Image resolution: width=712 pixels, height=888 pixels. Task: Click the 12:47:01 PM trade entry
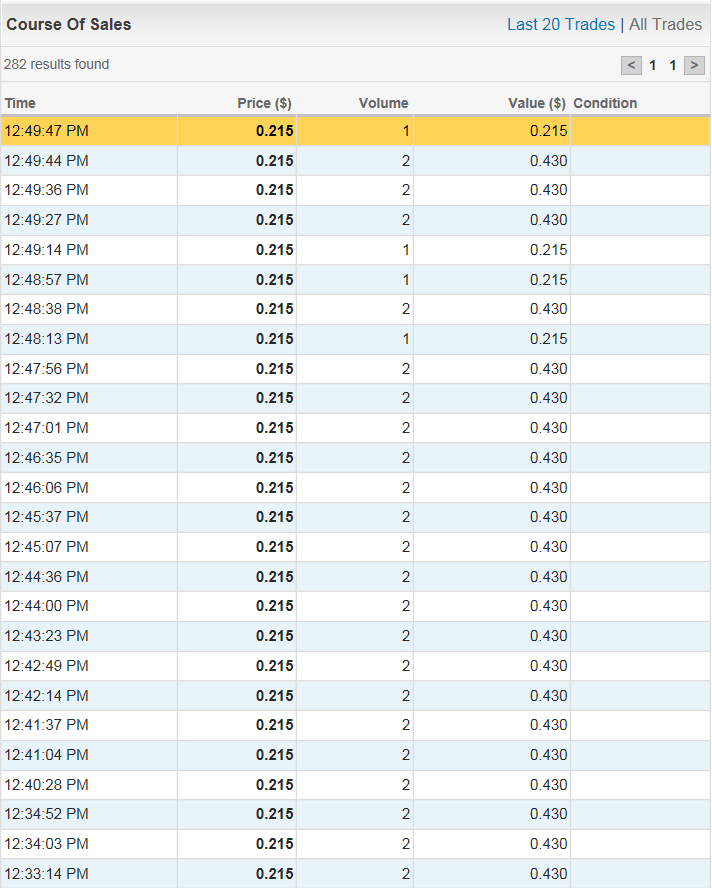click(x=356, y=428)
